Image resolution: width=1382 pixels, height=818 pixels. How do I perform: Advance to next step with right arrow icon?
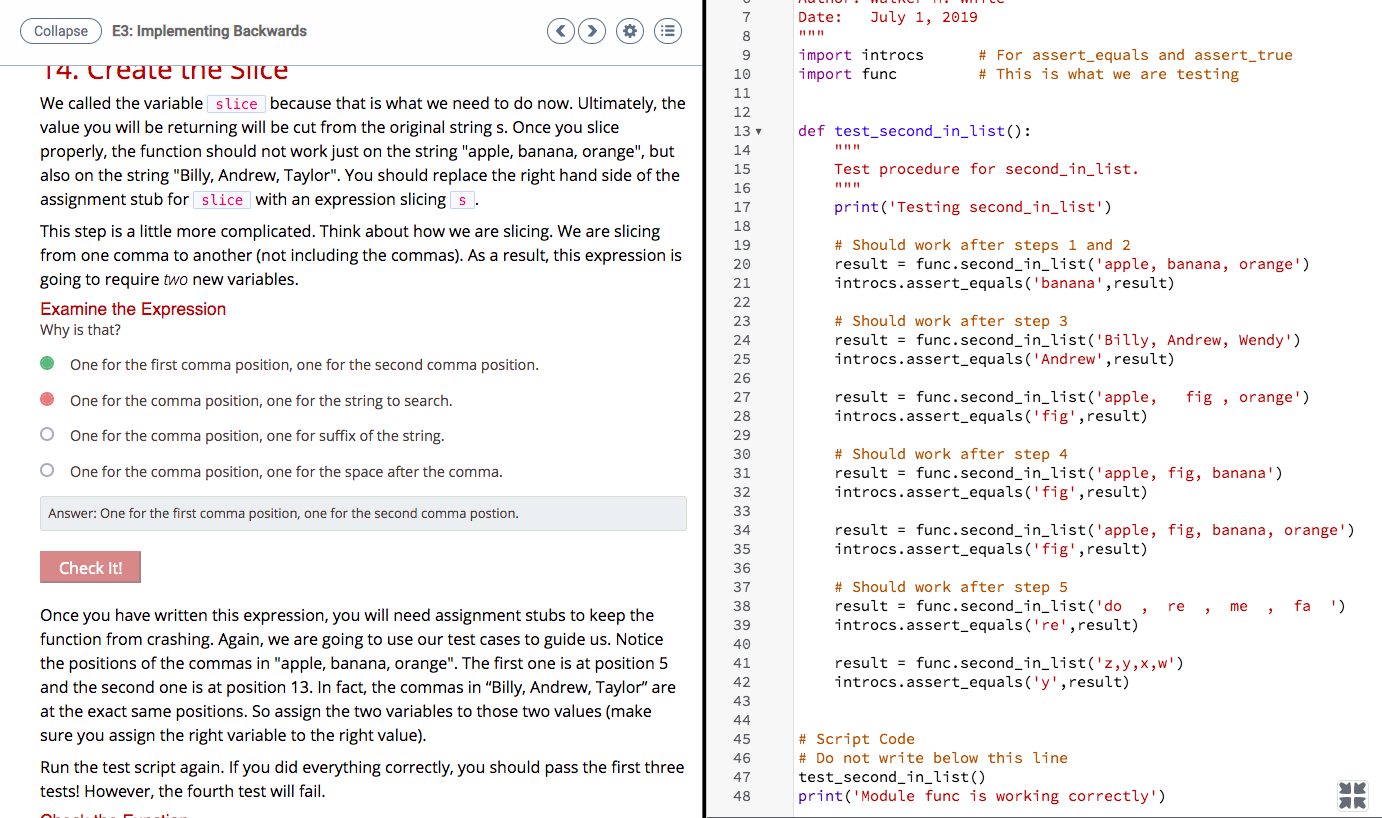pos(592,31)
